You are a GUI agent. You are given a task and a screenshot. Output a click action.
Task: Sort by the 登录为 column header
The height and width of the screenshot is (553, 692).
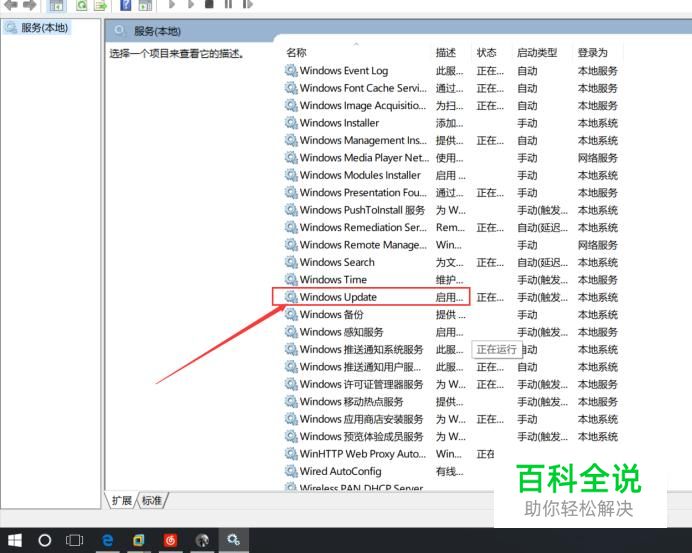click(593, 53)
